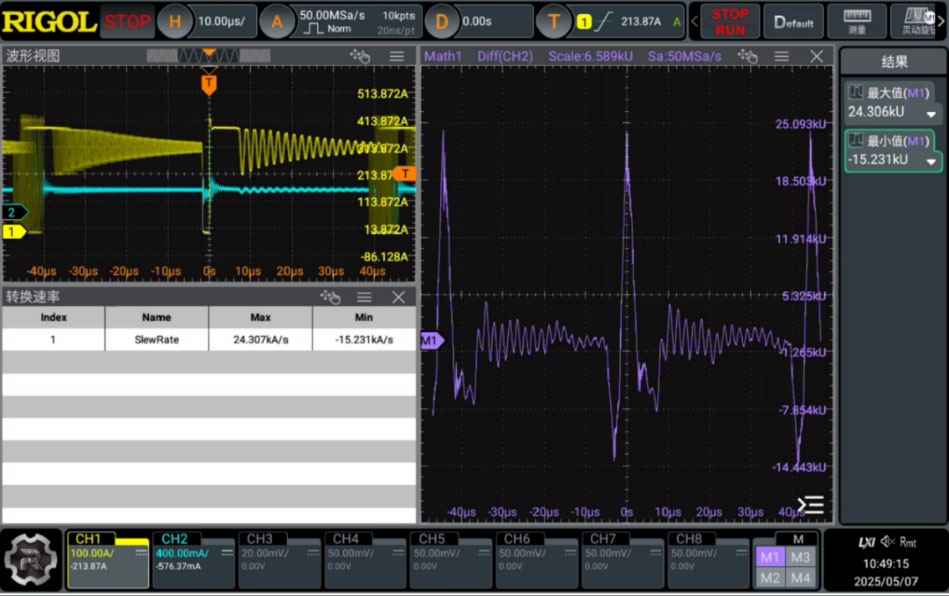Select the purple M1 math reference marker

pos(432,341)
